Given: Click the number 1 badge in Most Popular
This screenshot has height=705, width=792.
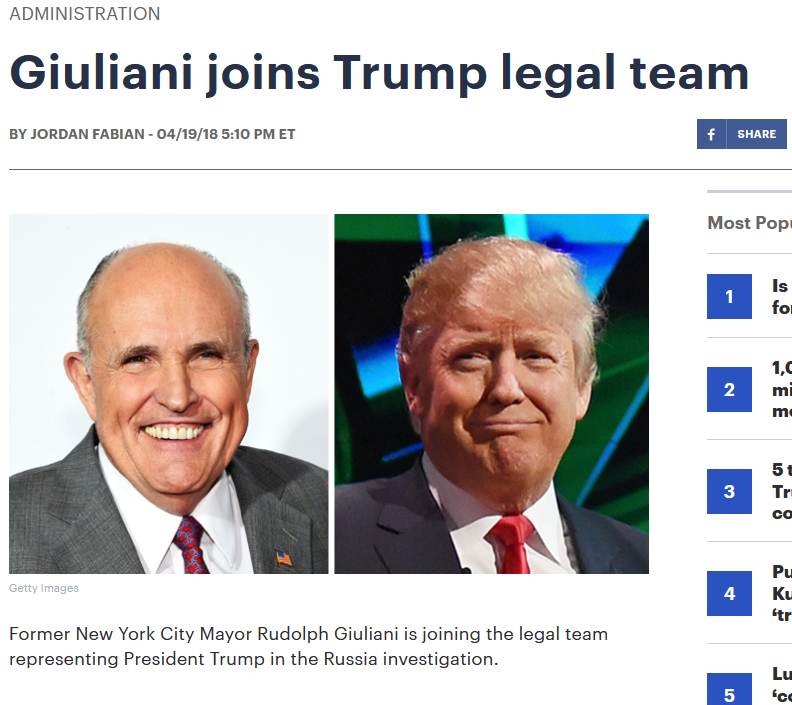Looking at the screenshot, I should 729,296.
